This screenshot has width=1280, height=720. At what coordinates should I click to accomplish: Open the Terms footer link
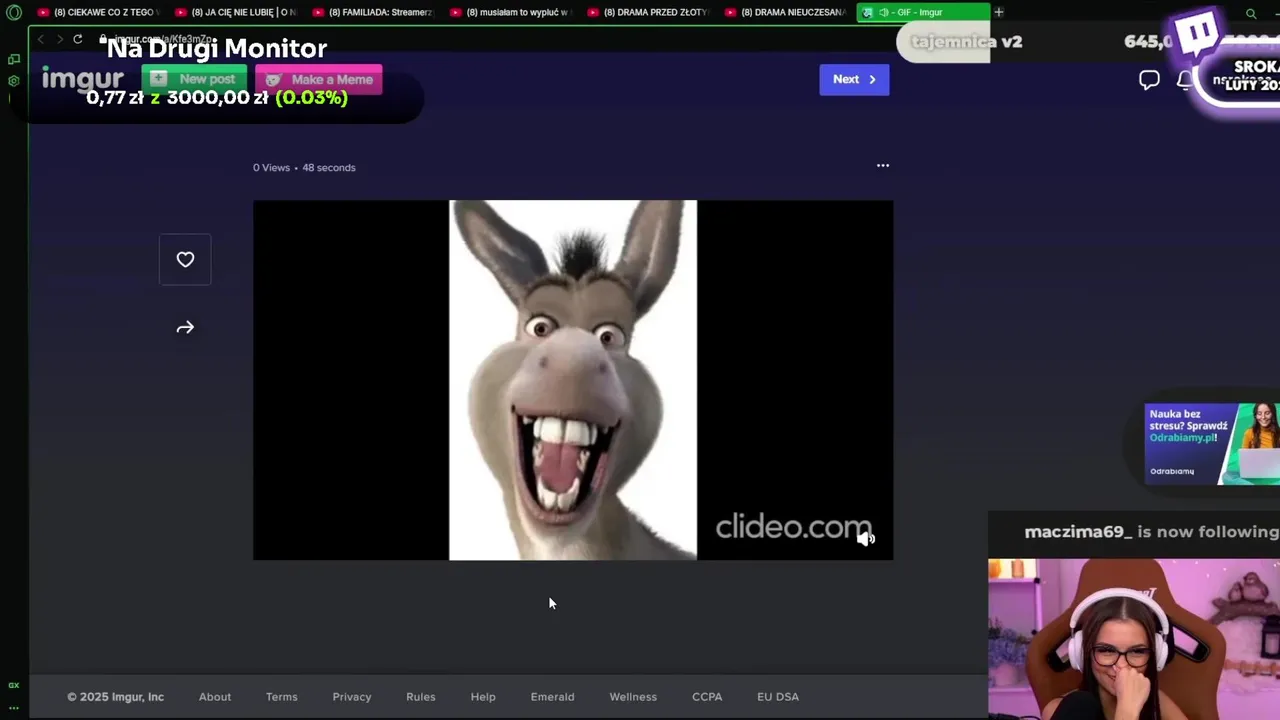(x=282, y=697)
